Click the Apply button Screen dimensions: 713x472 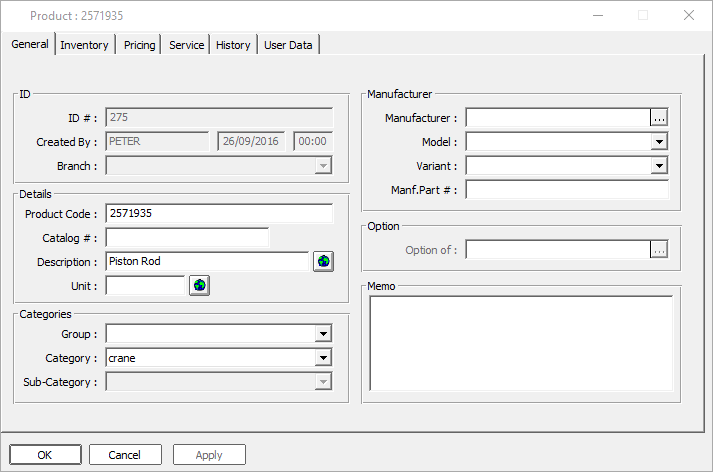tap(209, 455)
